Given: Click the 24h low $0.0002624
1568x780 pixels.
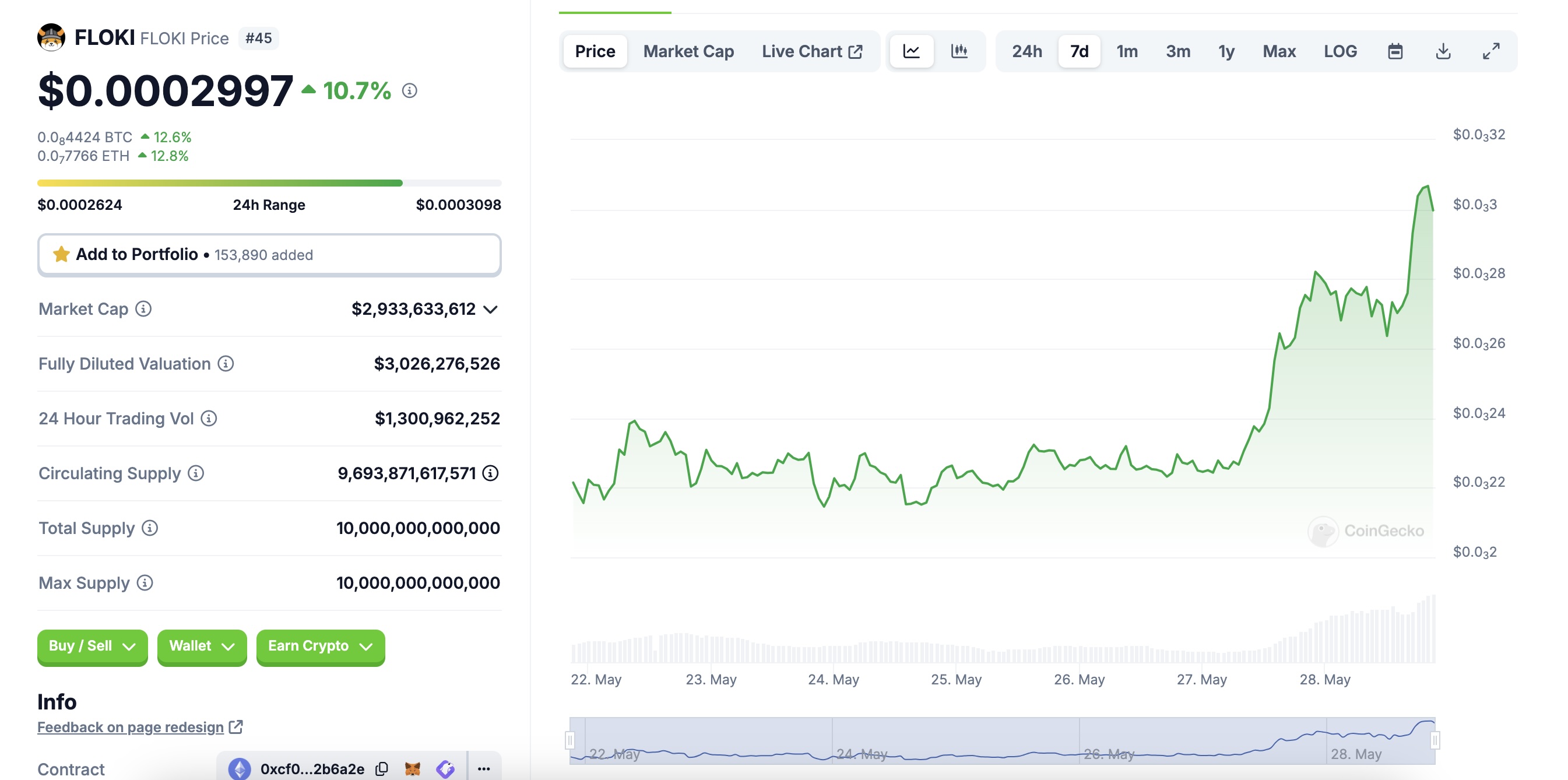Looking at the screenshot, I should (80, 205).
